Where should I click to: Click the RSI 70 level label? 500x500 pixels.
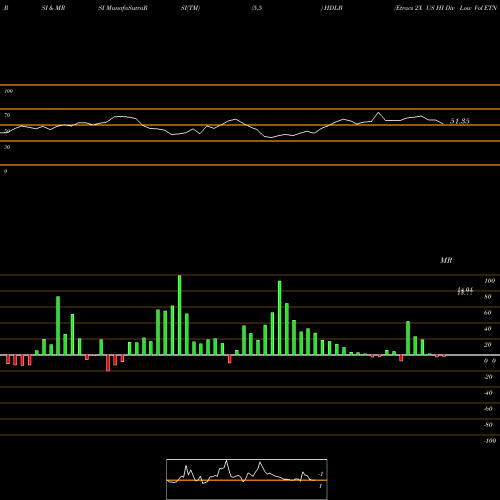(7, 115)
